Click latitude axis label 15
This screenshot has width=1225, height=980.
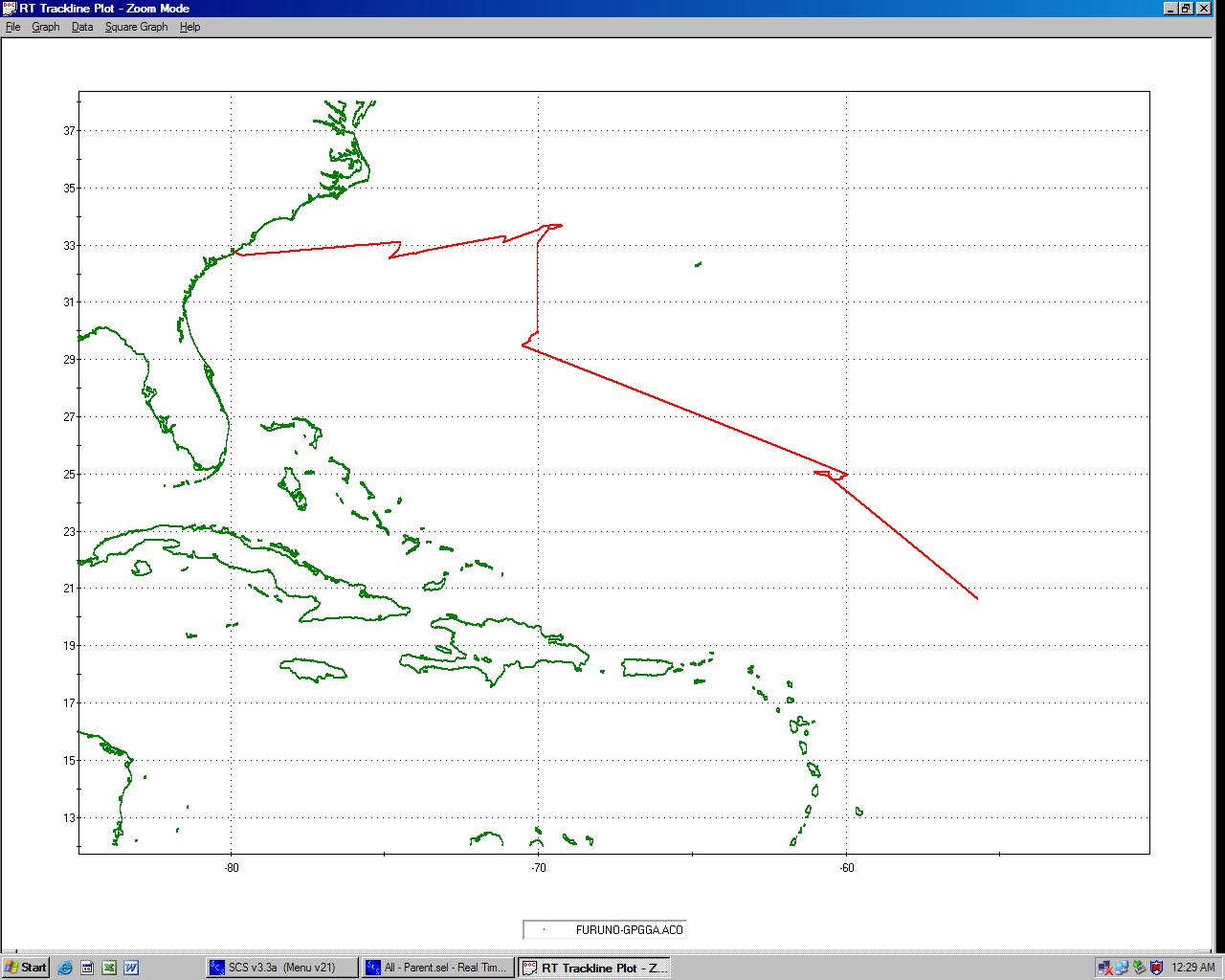click(x=71, y=761)
